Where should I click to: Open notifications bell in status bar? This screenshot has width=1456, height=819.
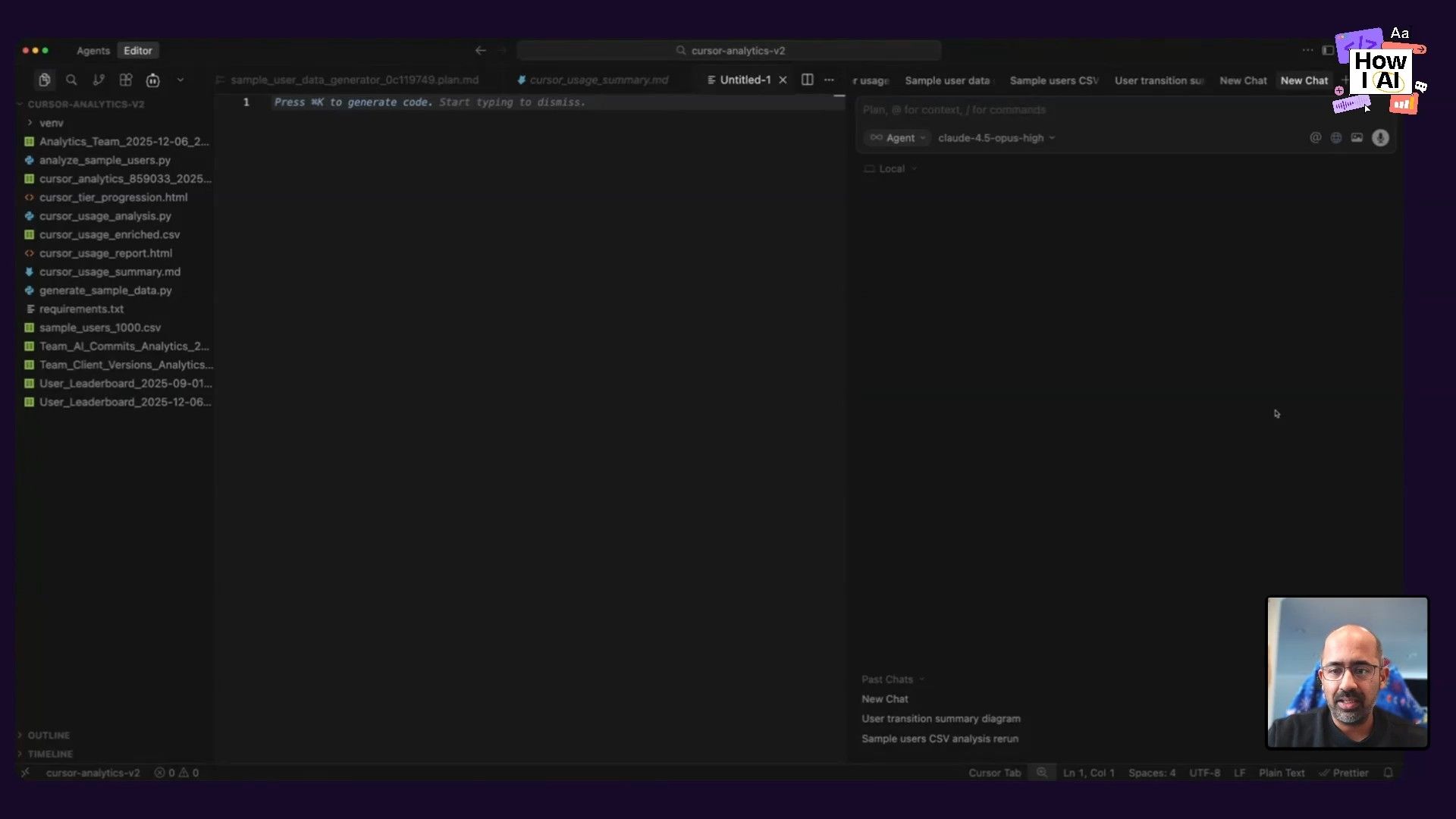pos(1388,773)
